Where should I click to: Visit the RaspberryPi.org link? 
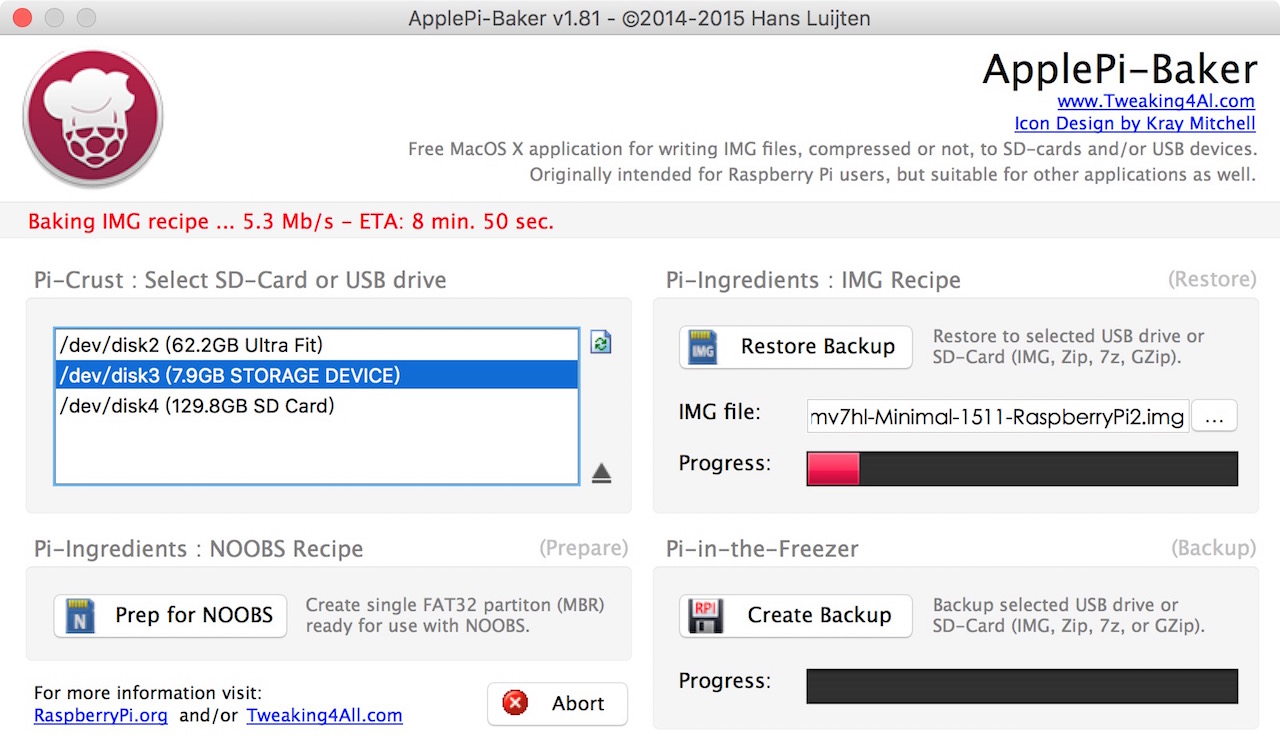click(101, 716)
